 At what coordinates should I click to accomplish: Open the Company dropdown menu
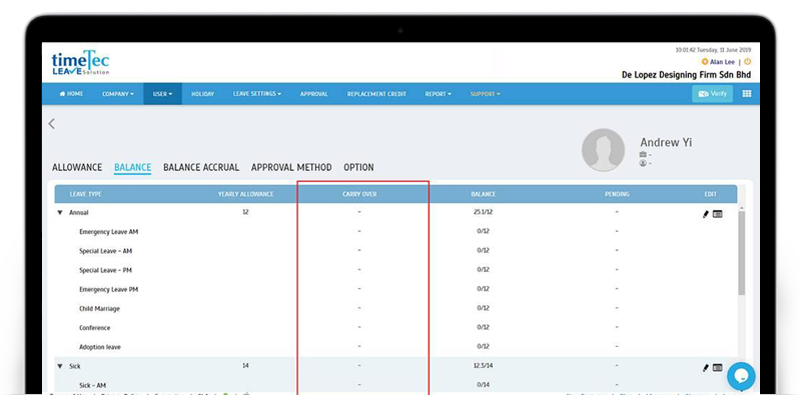[118, 94]
